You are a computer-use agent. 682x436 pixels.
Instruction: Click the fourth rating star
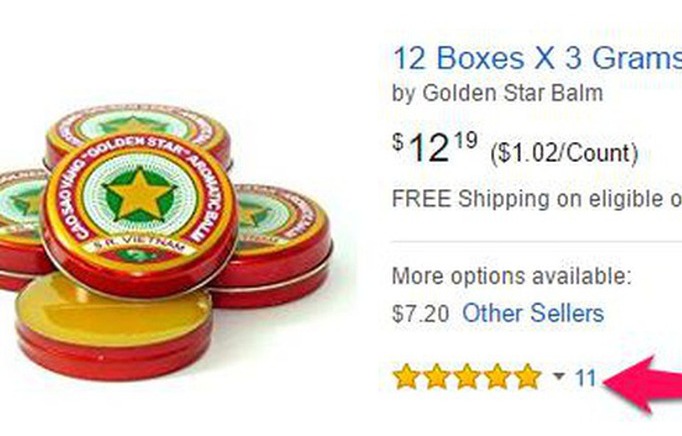(x=497, y=376)
